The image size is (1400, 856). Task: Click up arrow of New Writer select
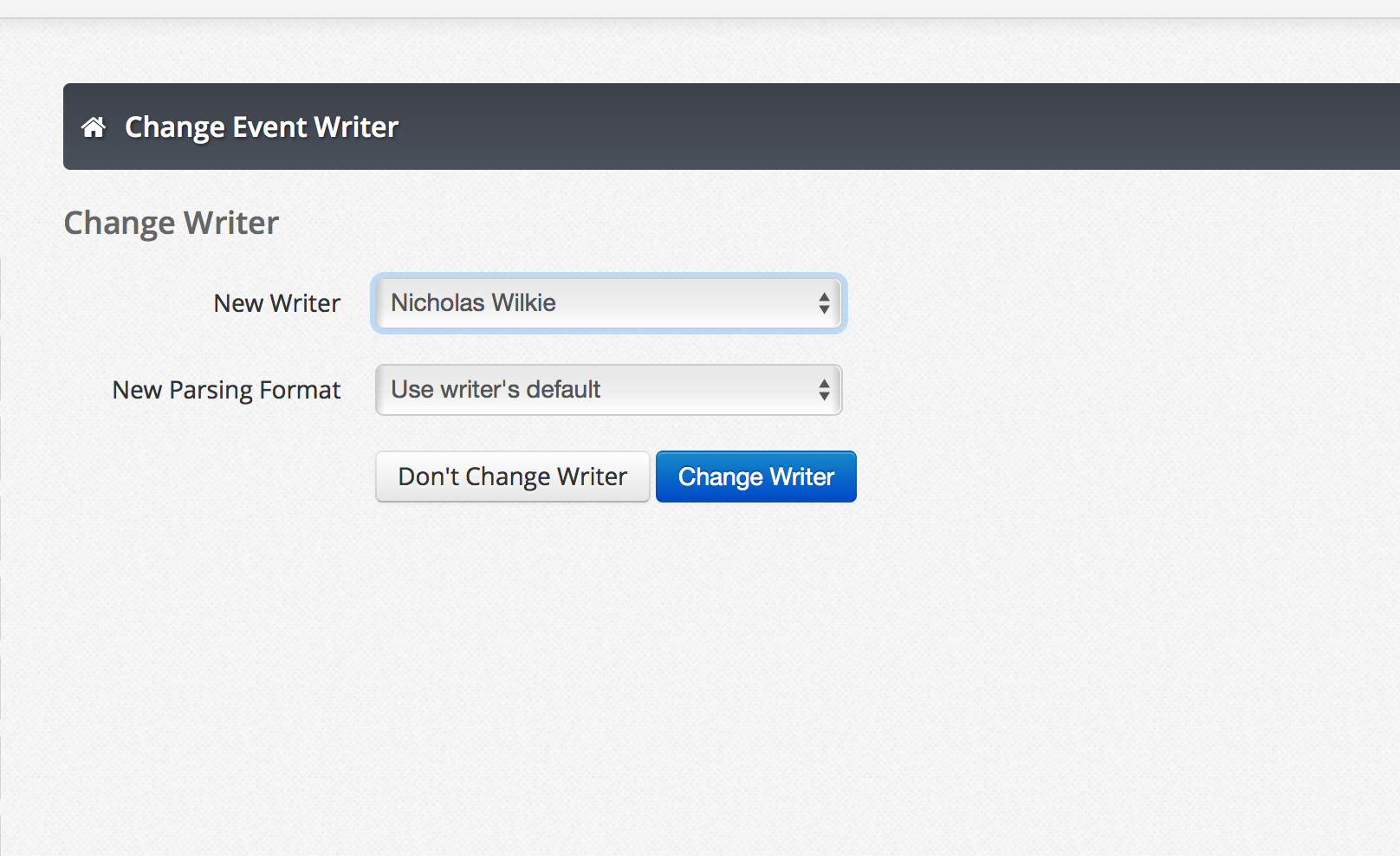(x=824, y=296)
